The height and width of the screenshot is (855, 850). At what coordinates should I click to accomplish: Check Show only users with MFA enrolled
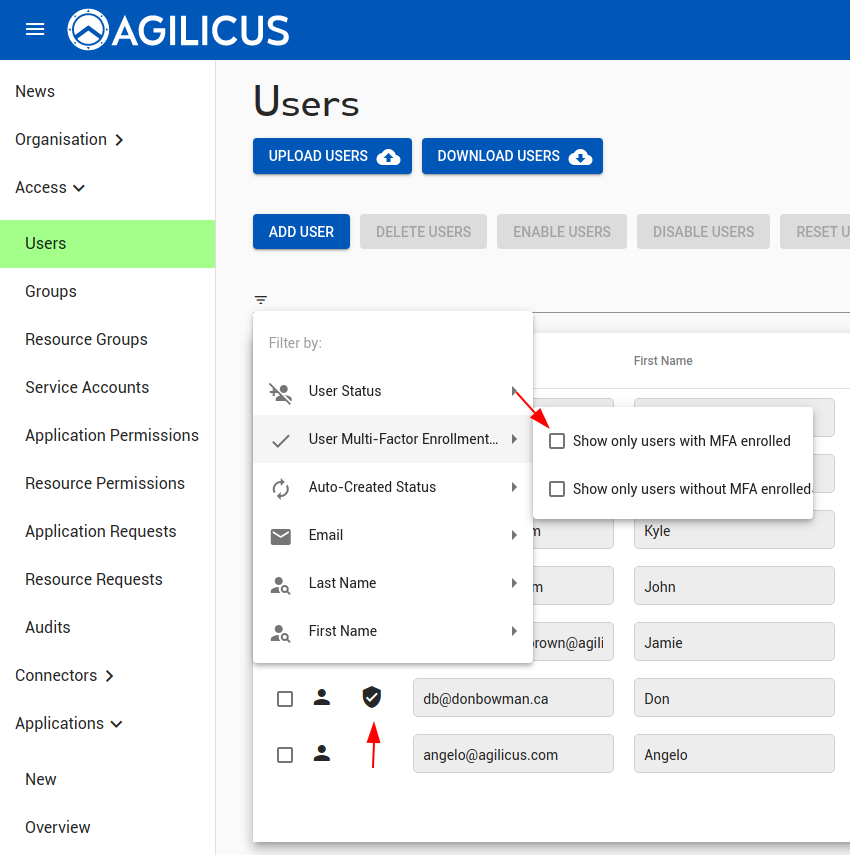point(557,441)
